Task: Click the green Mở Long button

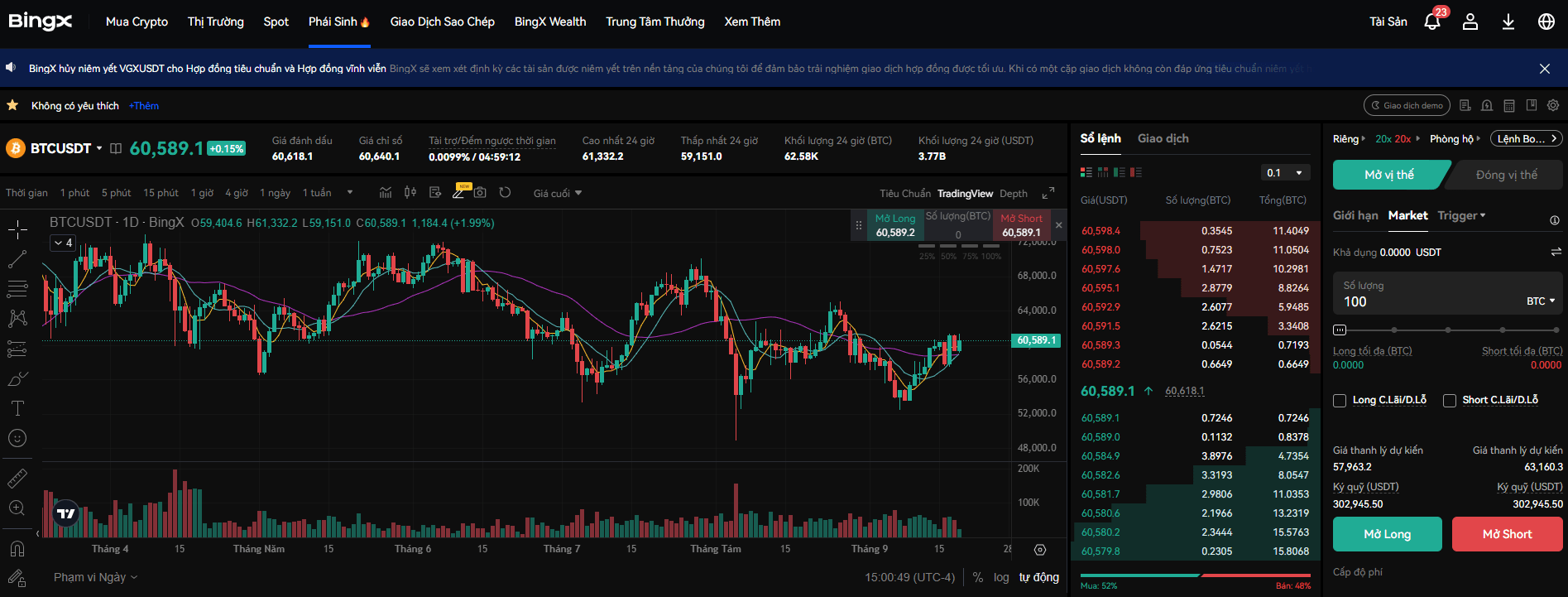Action: click(x=1387, y=534)
